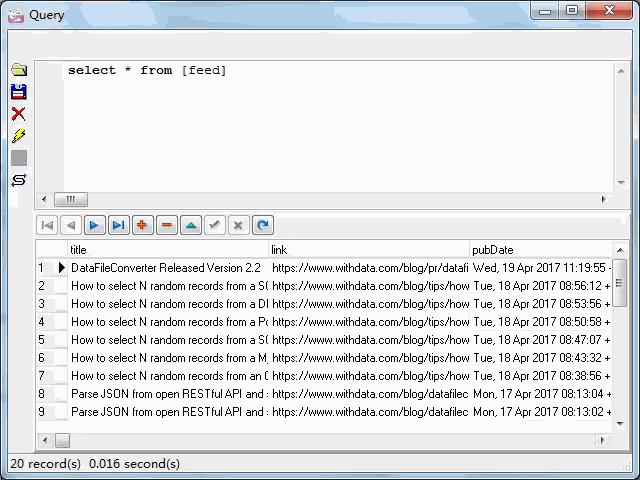Execute query with lightning bolt icon
This screenshot has height=480, width=640.
pyautogui.click(x=19, y=136)
